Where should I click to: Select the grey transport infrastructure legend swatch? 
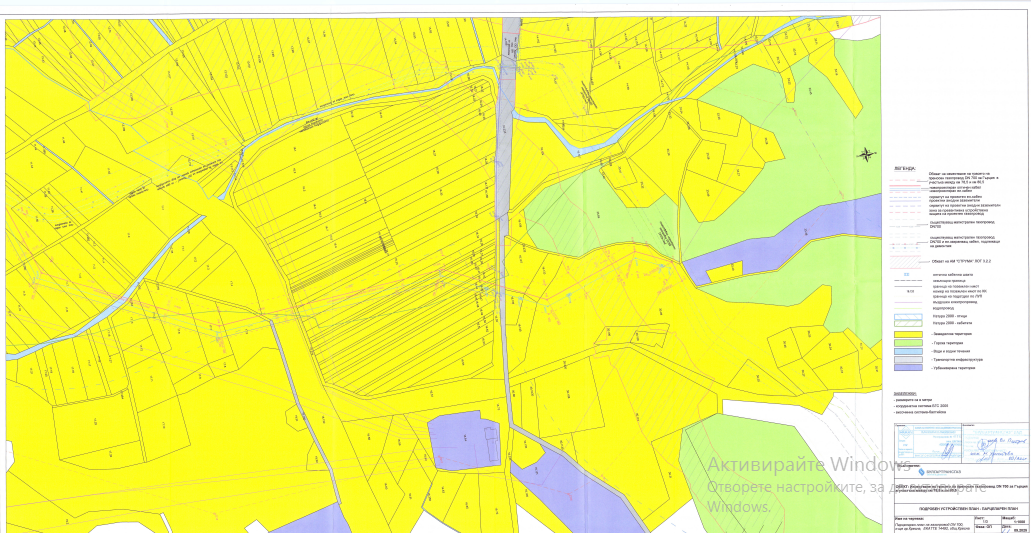(x=908, y=360)
